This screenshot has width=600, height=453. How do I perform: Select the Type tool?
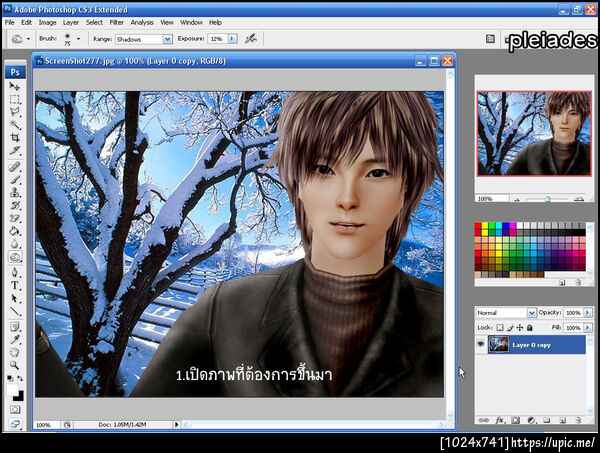[15, 285]
